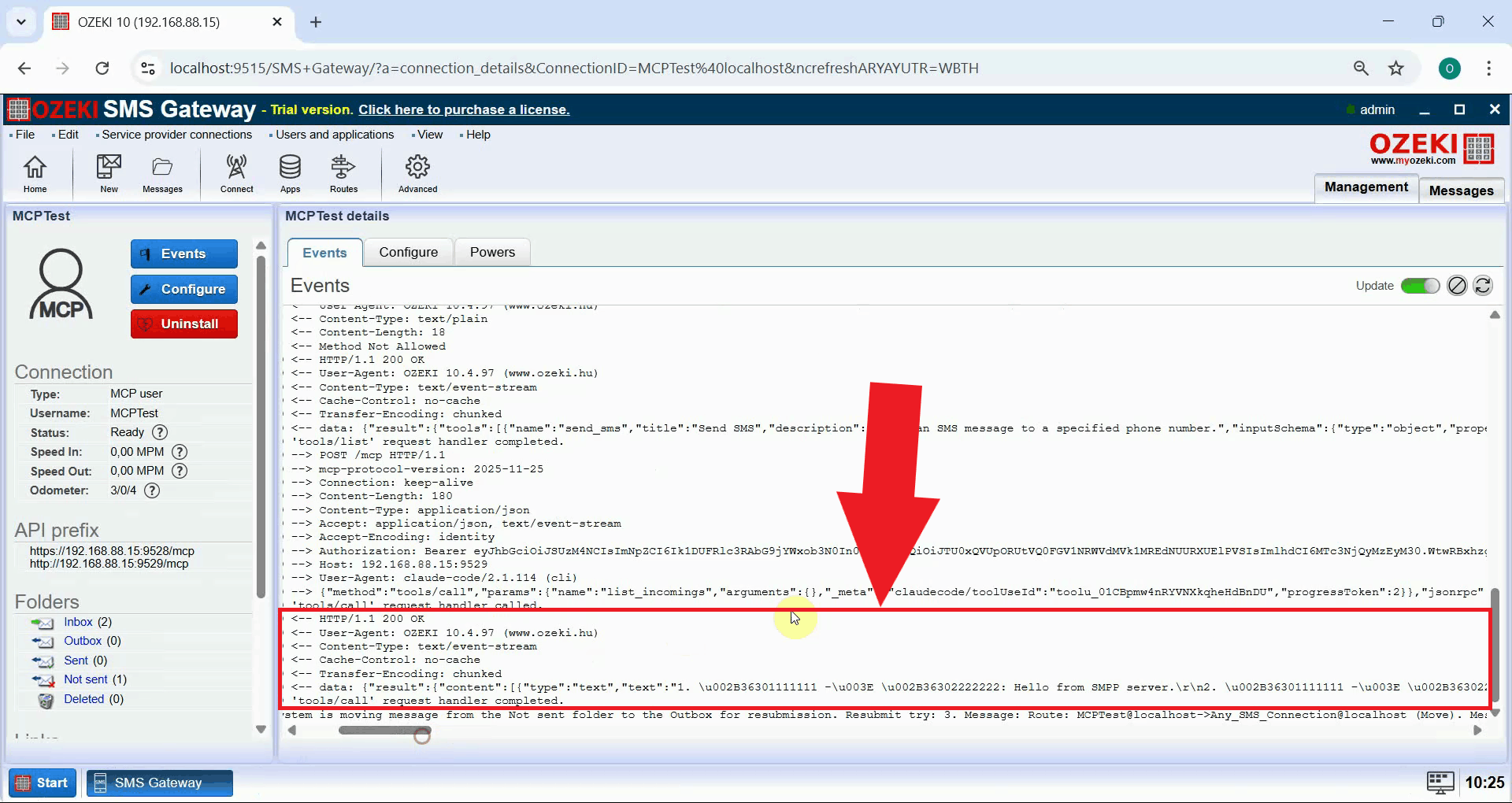
Task: Click the browser address bar URL
Action: click(x=574, y=68)
